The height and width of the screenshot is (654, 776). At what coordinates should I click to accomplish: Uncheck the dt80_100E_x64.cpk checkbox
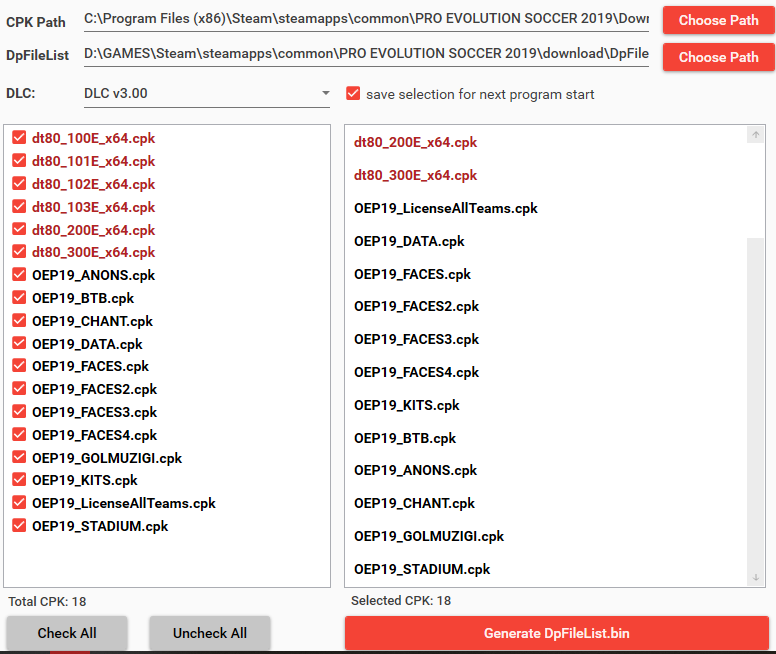coord(19,138)
